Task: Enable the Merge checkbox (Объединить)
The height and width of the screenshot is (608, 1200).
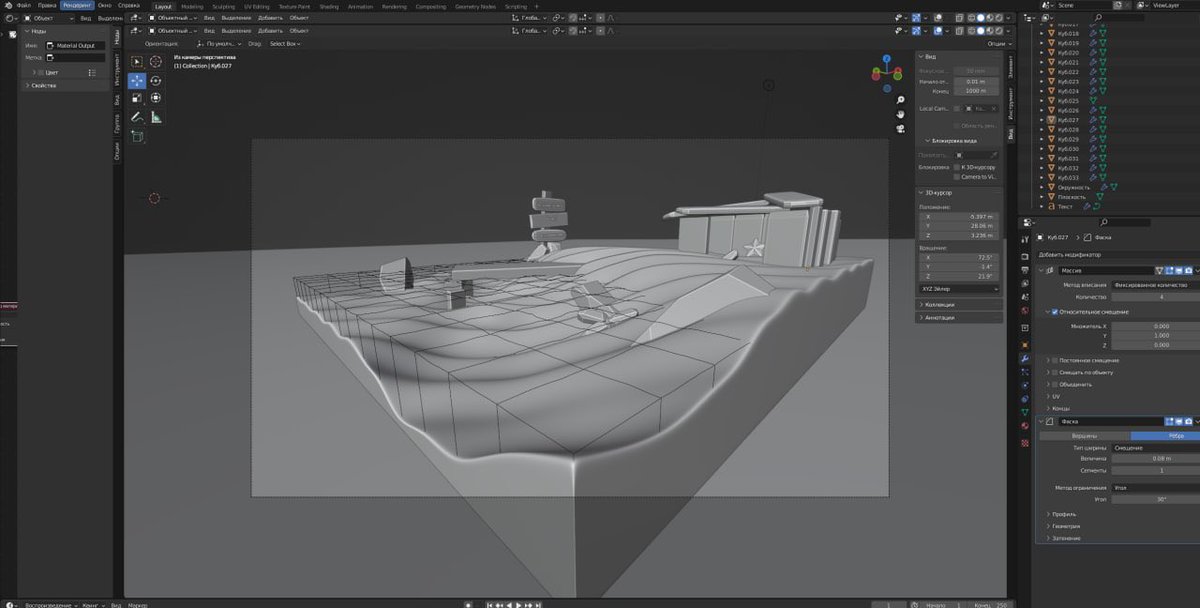Action: click(x=1054, y=384)
